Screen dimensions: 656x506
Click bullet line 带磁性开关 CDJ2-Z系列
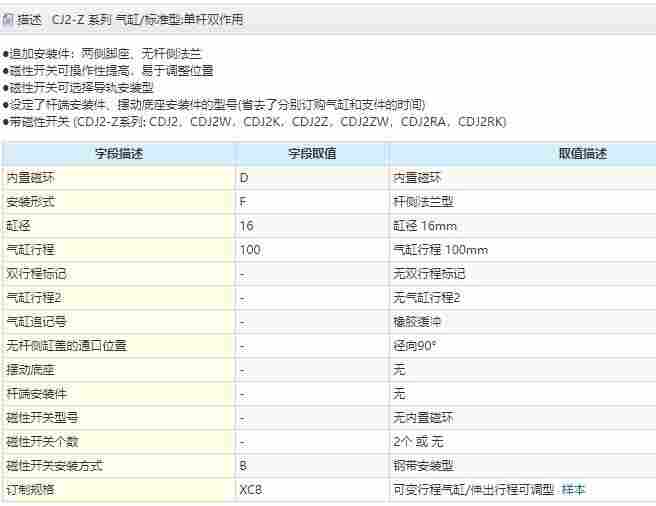click(254, 122)
